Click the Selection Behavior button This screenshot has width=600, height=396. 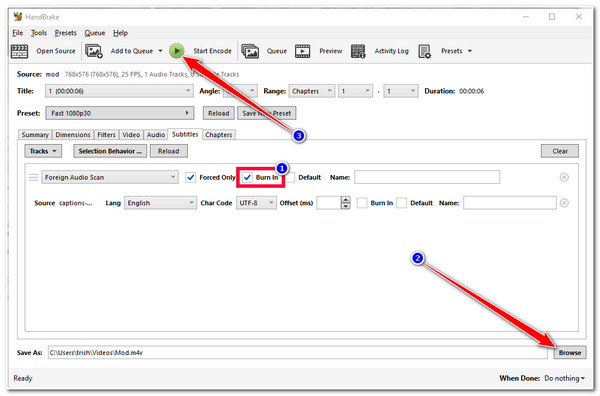[x=110, y=151]
